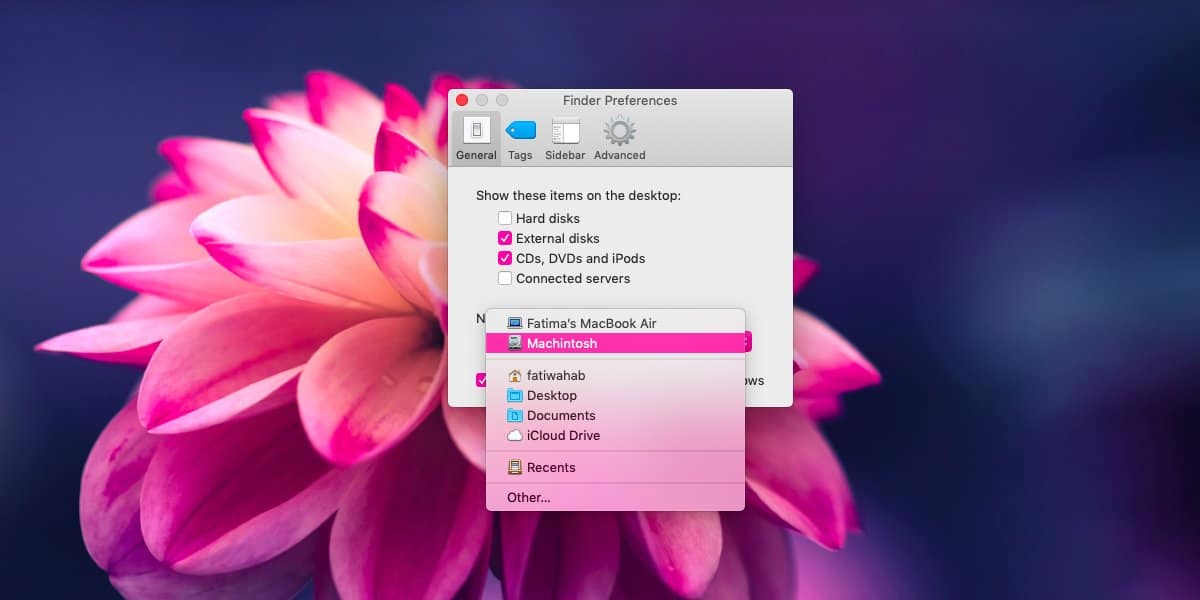Viewport: 1200px width, 600px height.
Task: Enable the Connected servers checkbox
Action: 505,278
